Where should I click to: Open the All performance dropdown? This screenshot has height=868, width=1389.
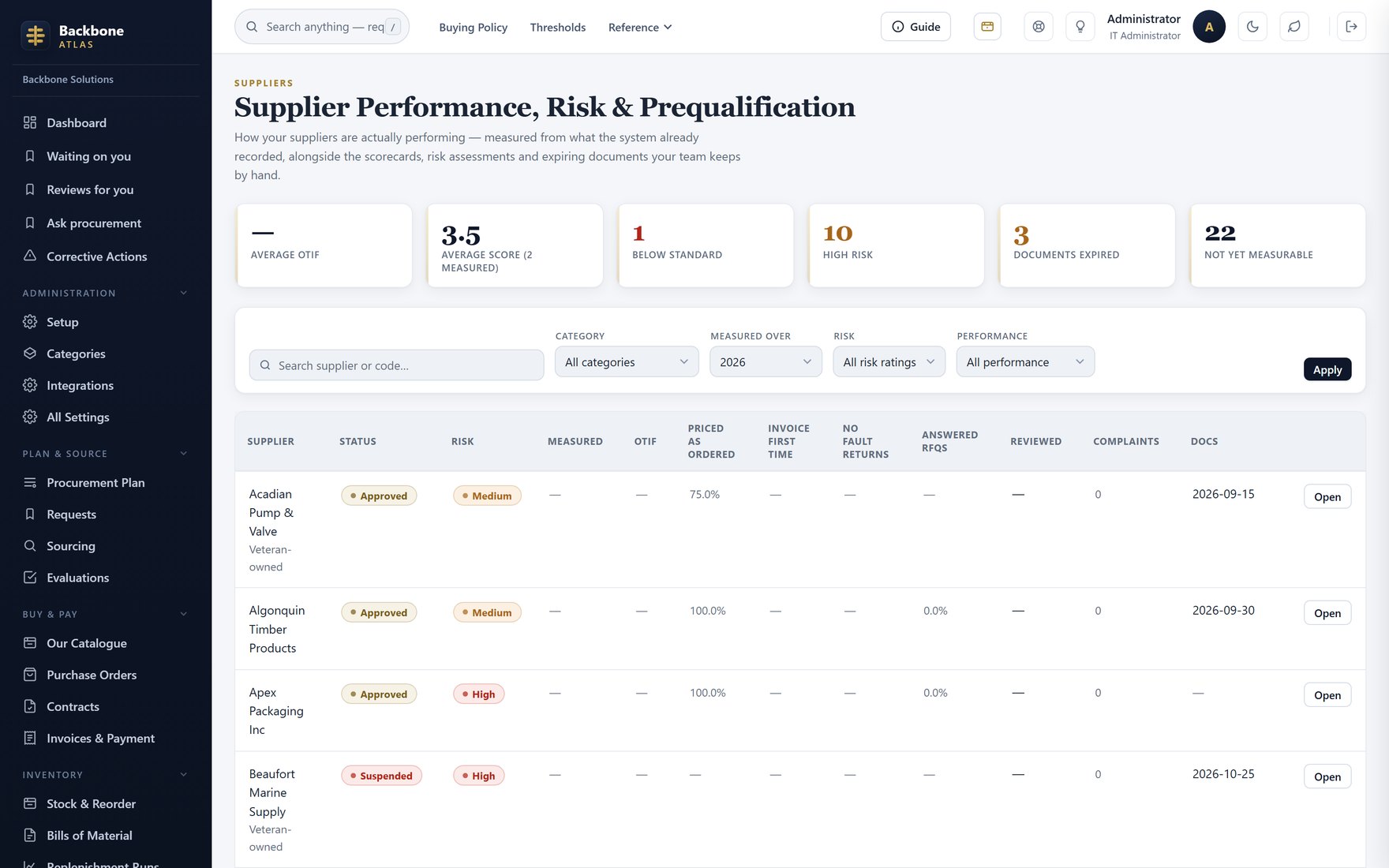[x=1025, y=361]
